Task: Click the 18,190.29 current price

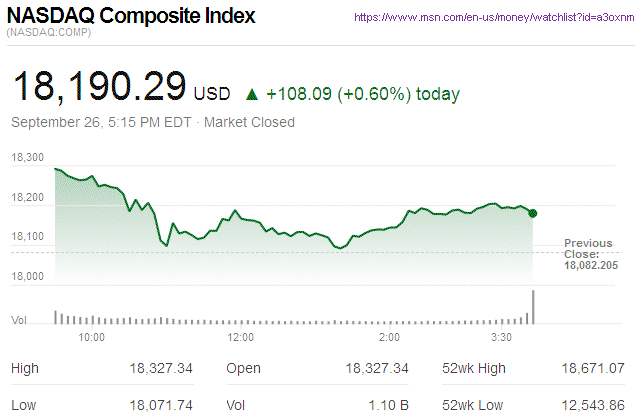Action: tap(98, 86)
